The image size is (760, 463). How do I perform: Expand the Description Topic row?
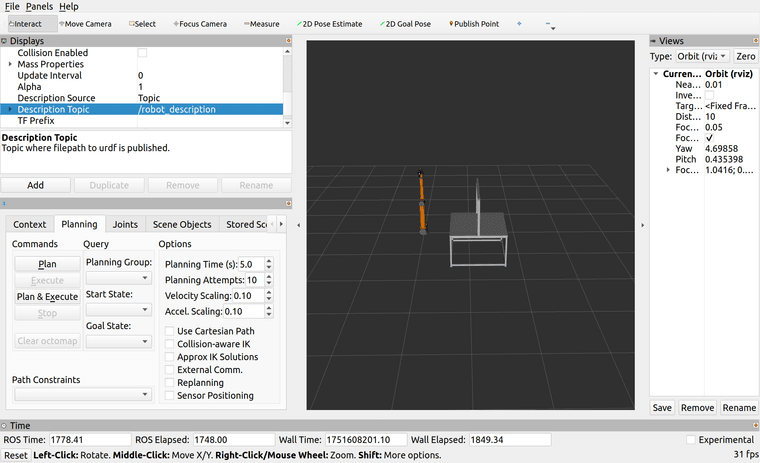10,109
